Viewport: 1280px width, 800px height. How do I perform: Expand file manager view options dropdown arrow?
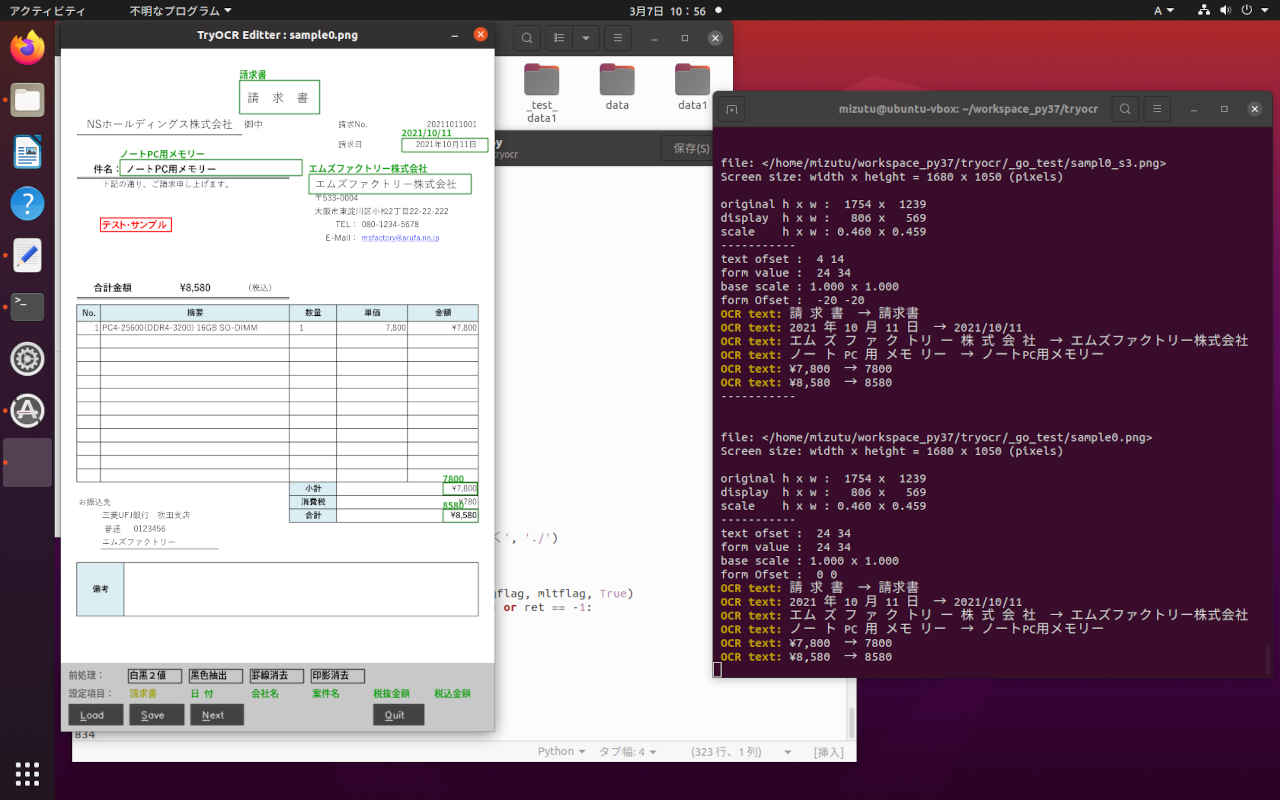coord(585,38)
